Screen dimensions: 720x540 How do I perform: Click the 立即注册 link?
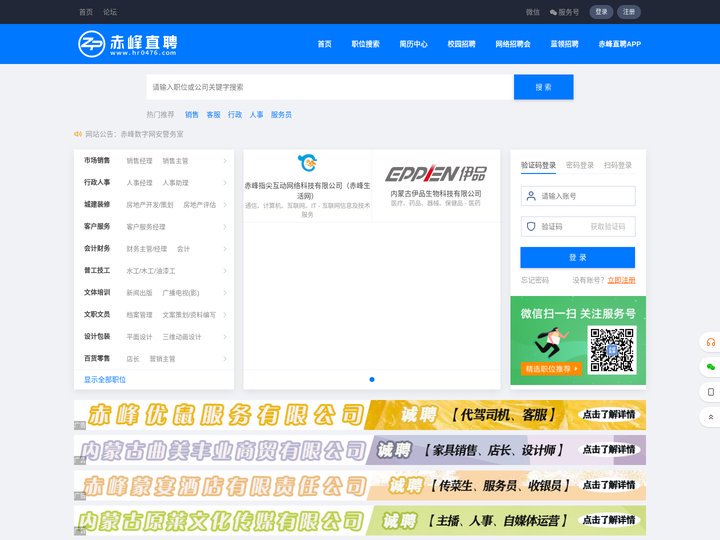[621, 280]
